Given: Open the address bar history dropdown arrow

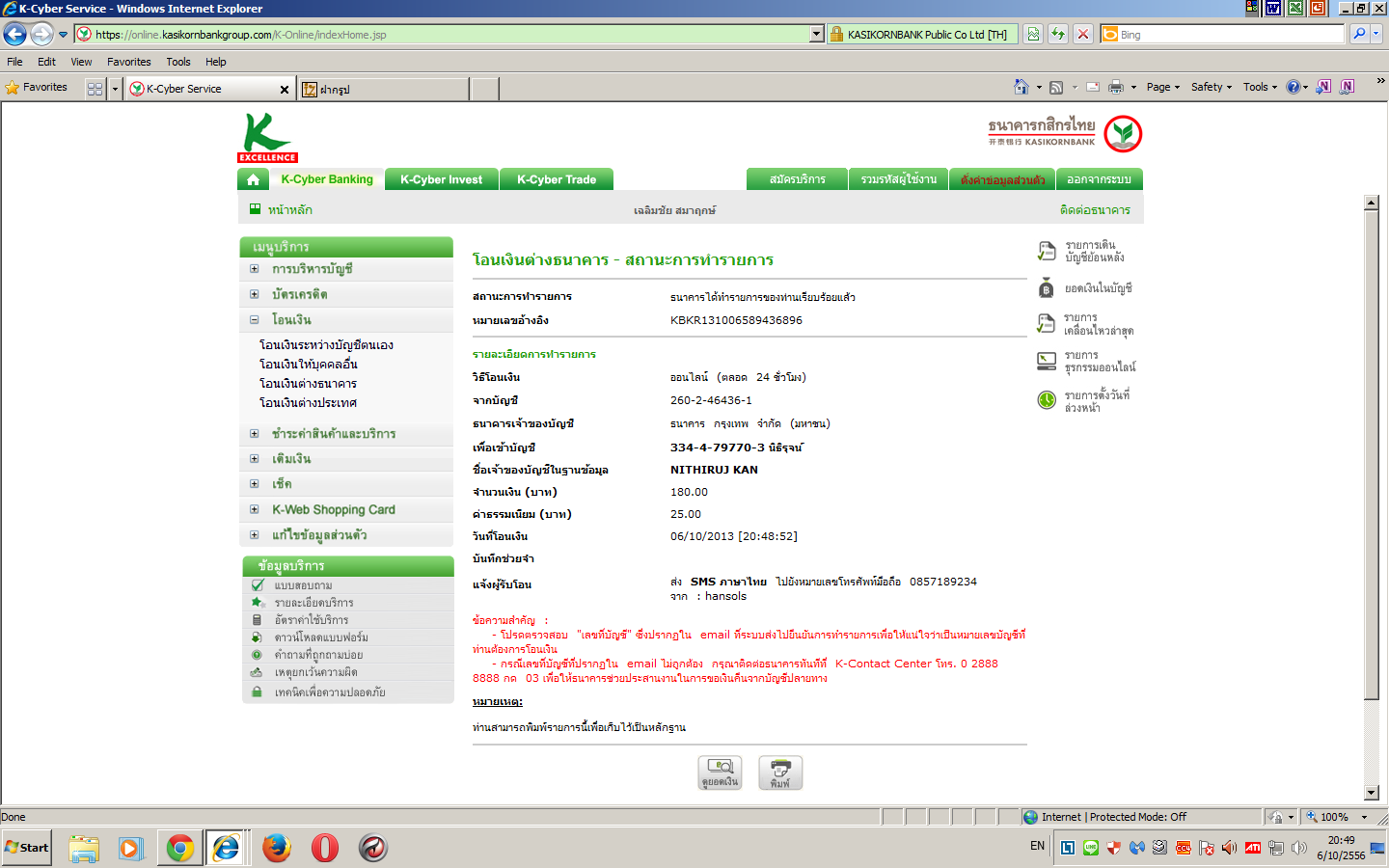Looking at the screenshot, I should [x=816, y=34].
